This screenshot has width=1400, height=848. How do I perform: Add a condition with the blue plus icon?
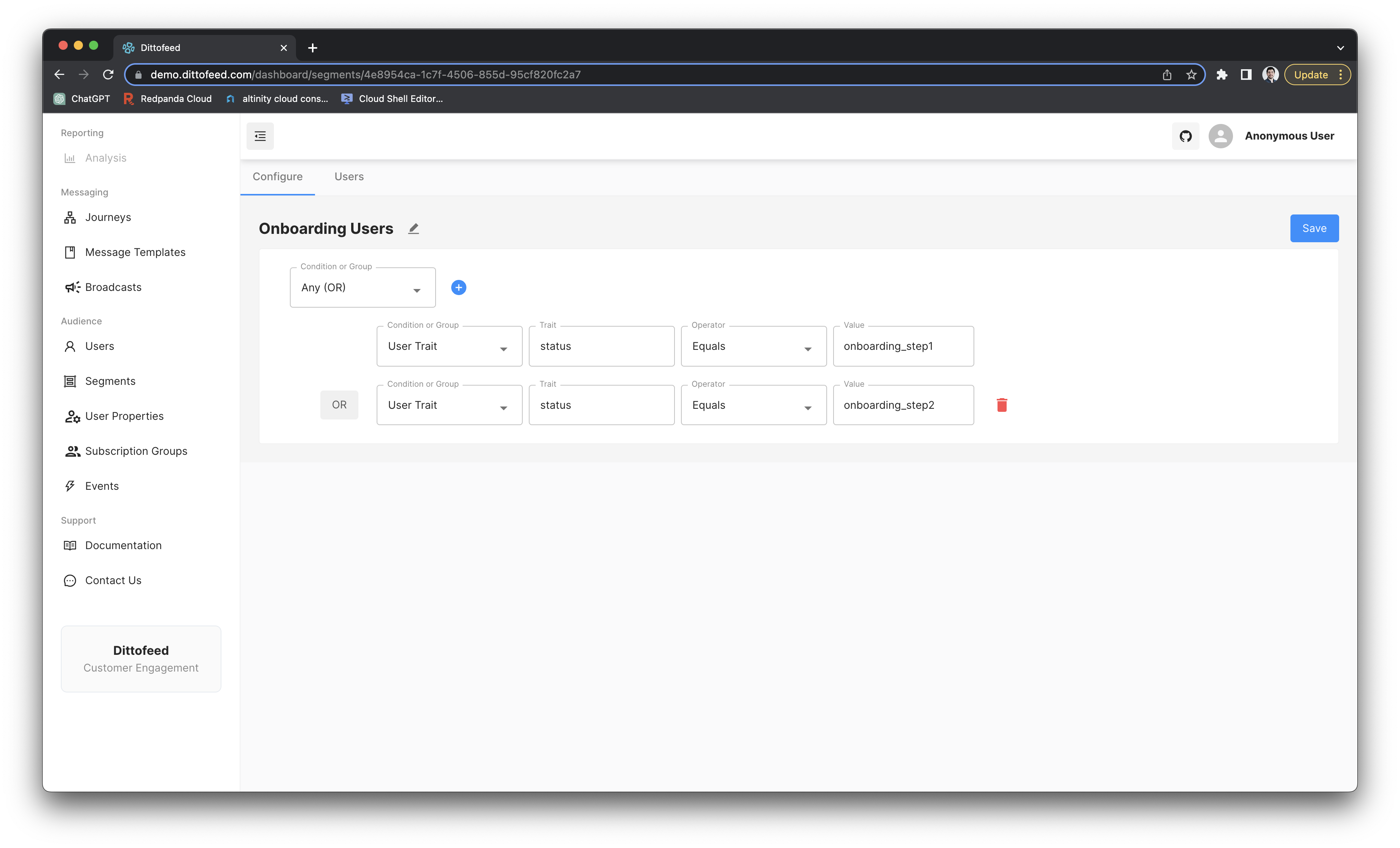pos(458,287)
